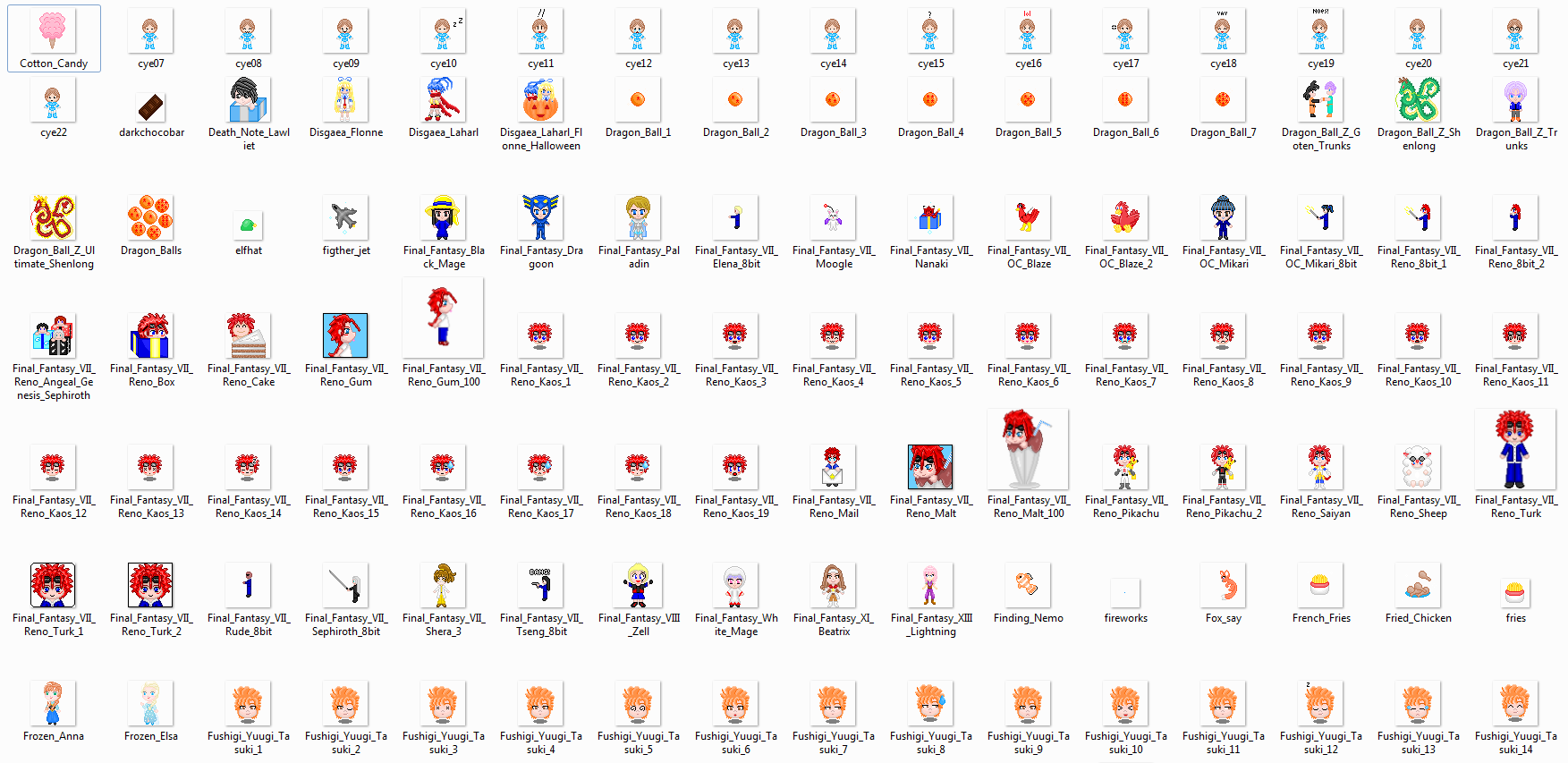
Task: Open the Dragon_Ball_Z_Ultimate_Shenlong red dragon icon
Action: (x=53, y=217)
